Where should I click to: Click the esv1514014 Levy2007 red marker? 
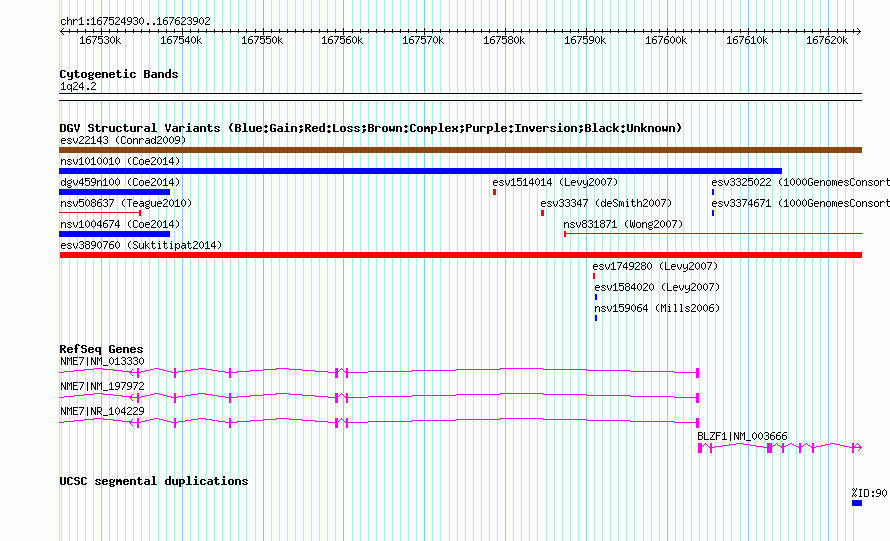pos(494,192)
